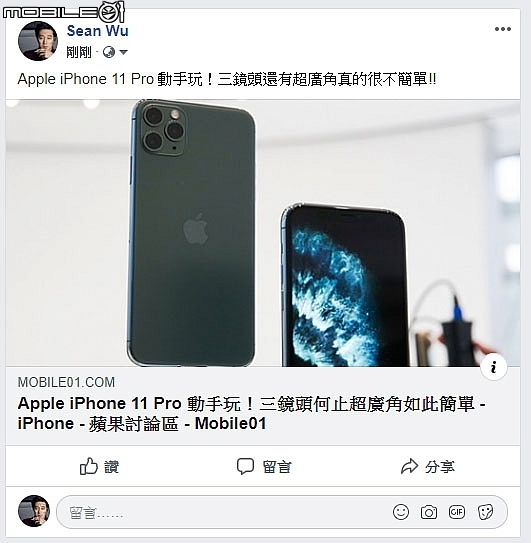Click the thumbs-up like icon

[x=89, y=466]
